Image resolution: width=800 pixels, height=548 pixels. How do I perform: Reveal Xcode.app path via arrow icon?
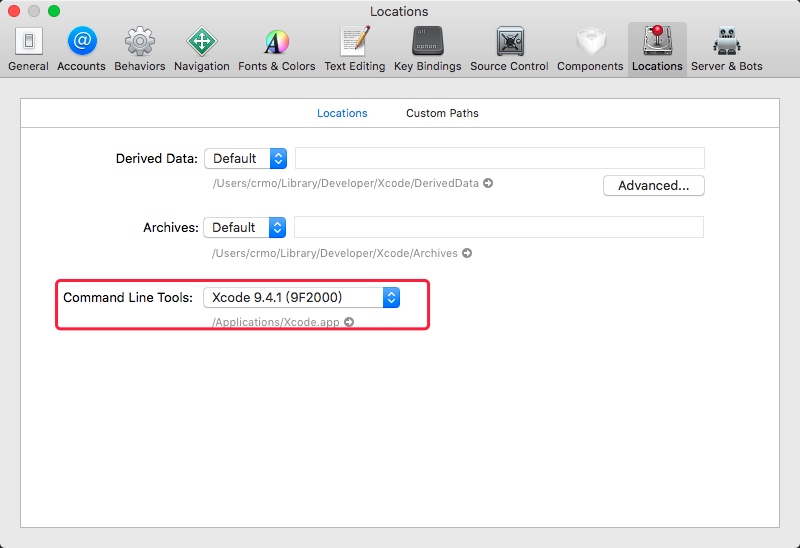point(349,322)
